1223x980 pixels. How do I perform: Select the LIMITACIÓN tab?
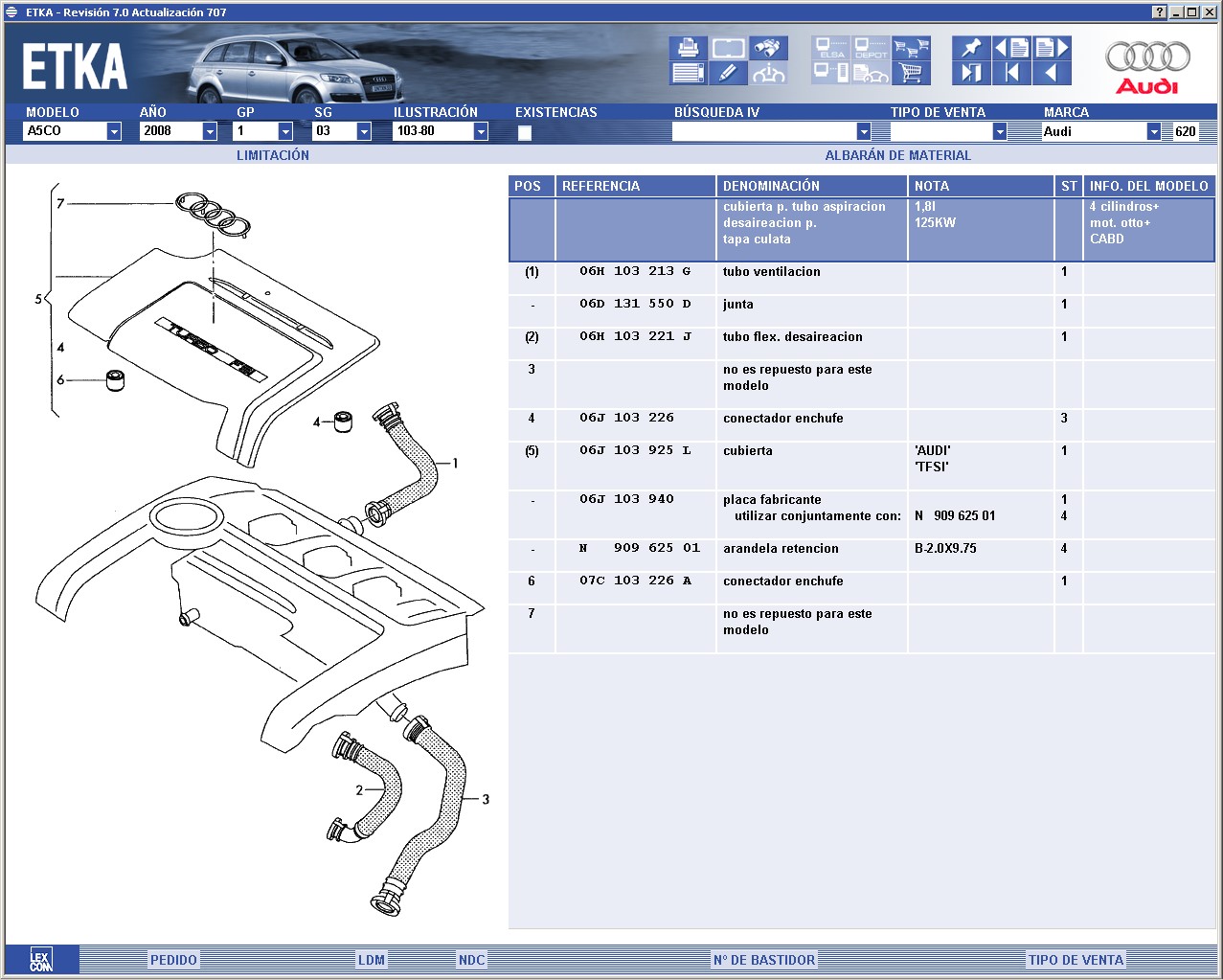coord(273,155)
